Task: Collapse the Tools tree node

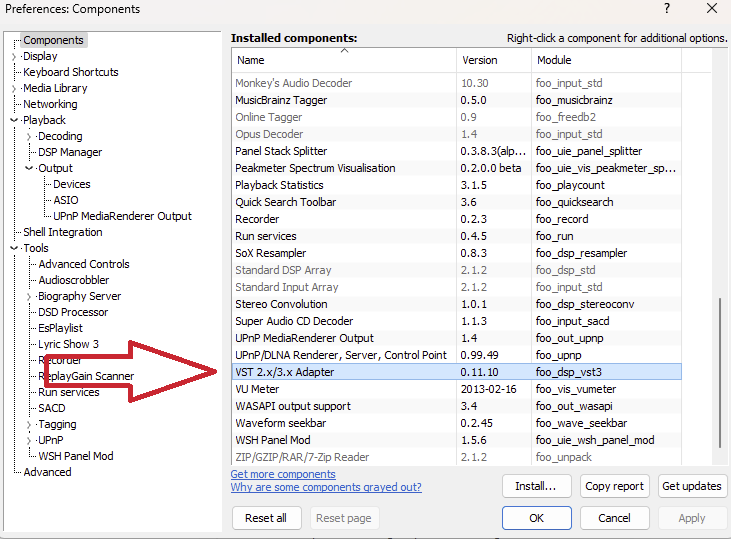Action: 14,249
